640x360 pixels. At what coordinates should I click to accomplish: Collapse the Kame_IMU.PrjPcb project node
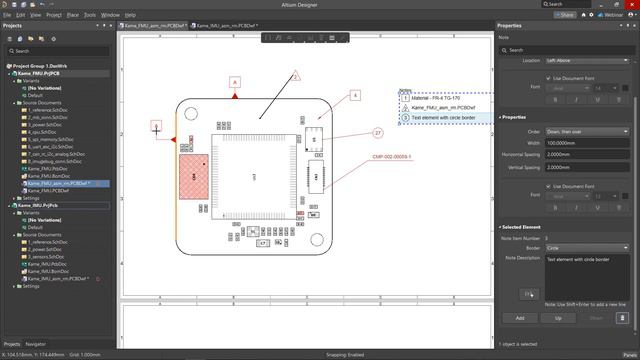(x=9, y=205)
